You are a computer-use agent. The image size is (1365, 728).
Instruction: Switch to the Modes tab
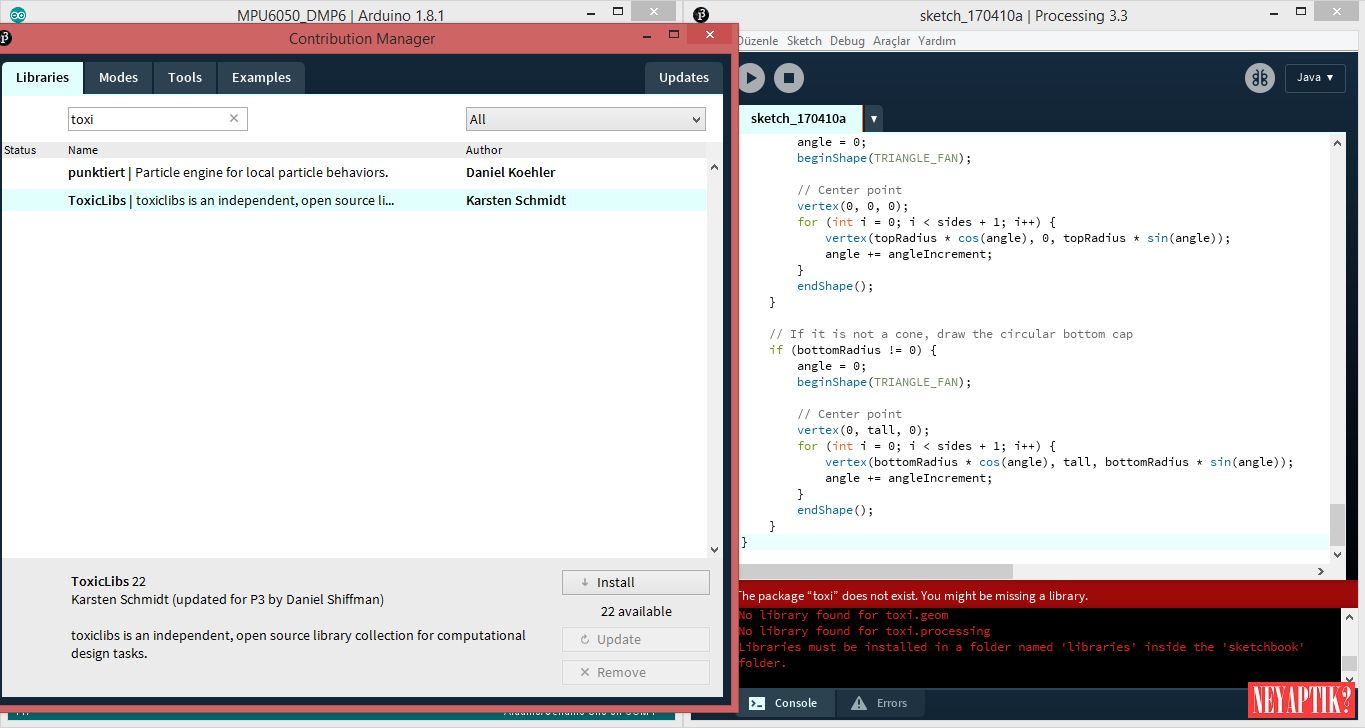click(x=118, y=77)
